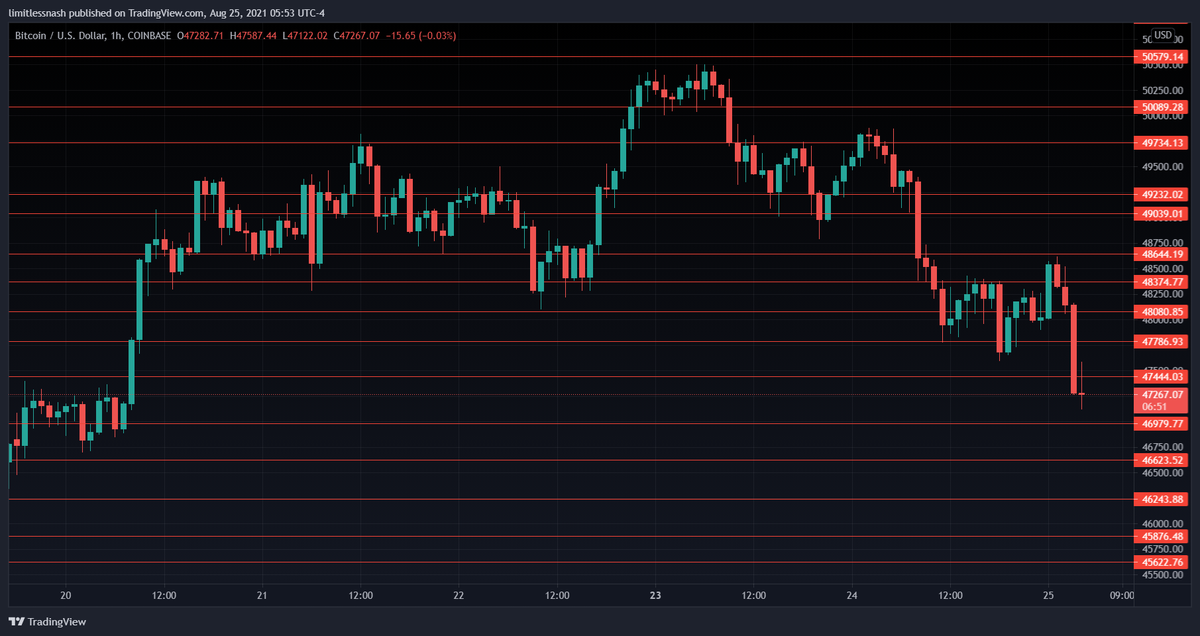This screenshot has height=636, width=1200.
Task: Open the USD currency selector
Action: click(1162, 35)
